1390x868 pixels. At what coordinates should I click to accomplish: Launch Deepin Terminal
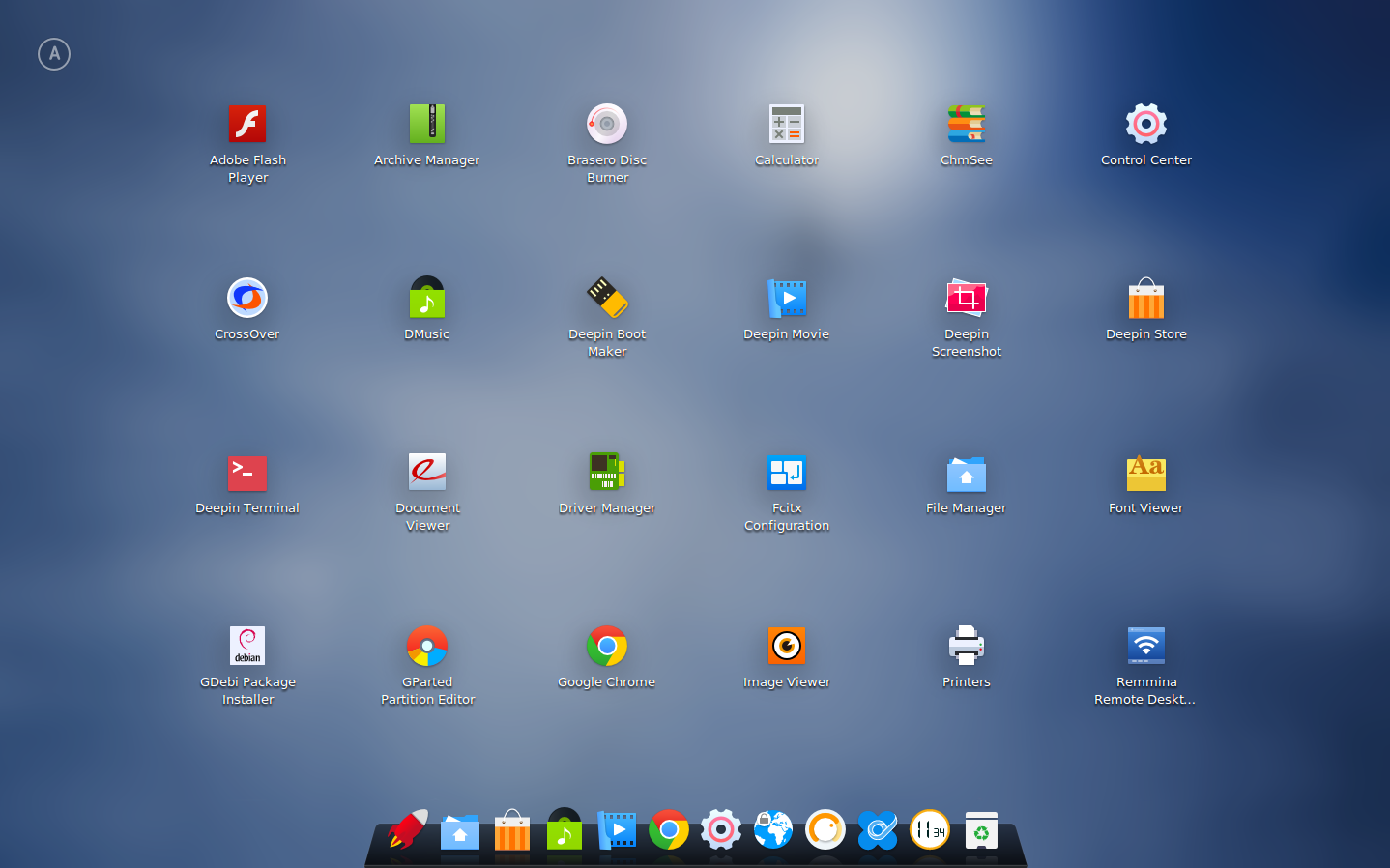pyautogui.click(x=247, y=473)
